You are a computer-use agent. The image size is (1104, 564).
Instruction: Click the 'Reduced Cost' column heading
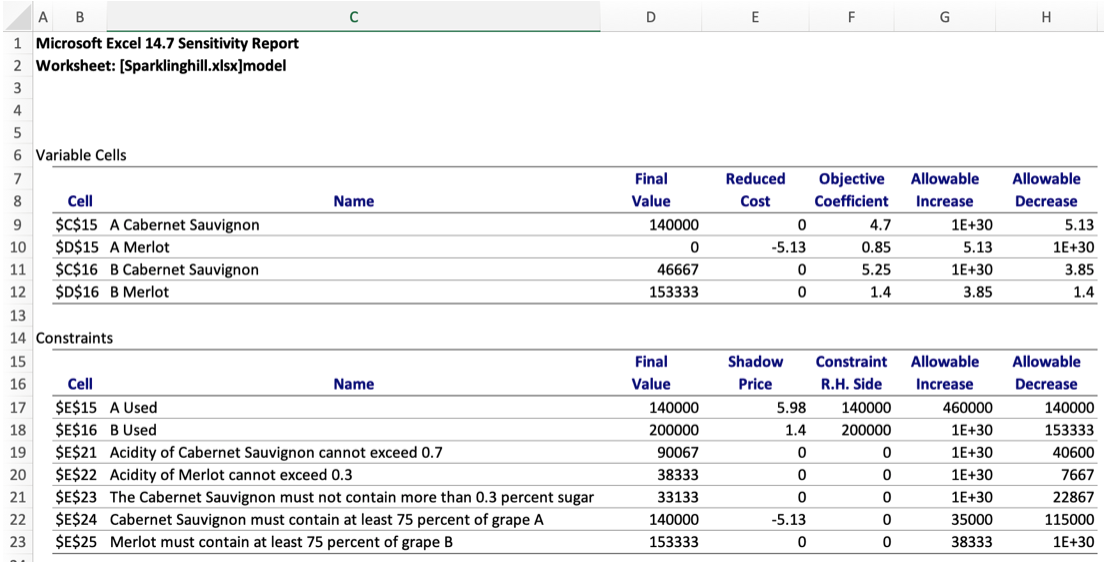pyautogui.click(x=755, y=190)
